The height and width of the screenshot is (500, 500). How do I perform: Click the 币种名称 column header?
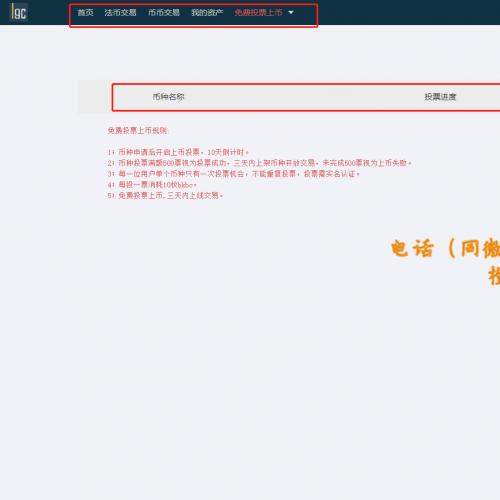pos(168,97)
